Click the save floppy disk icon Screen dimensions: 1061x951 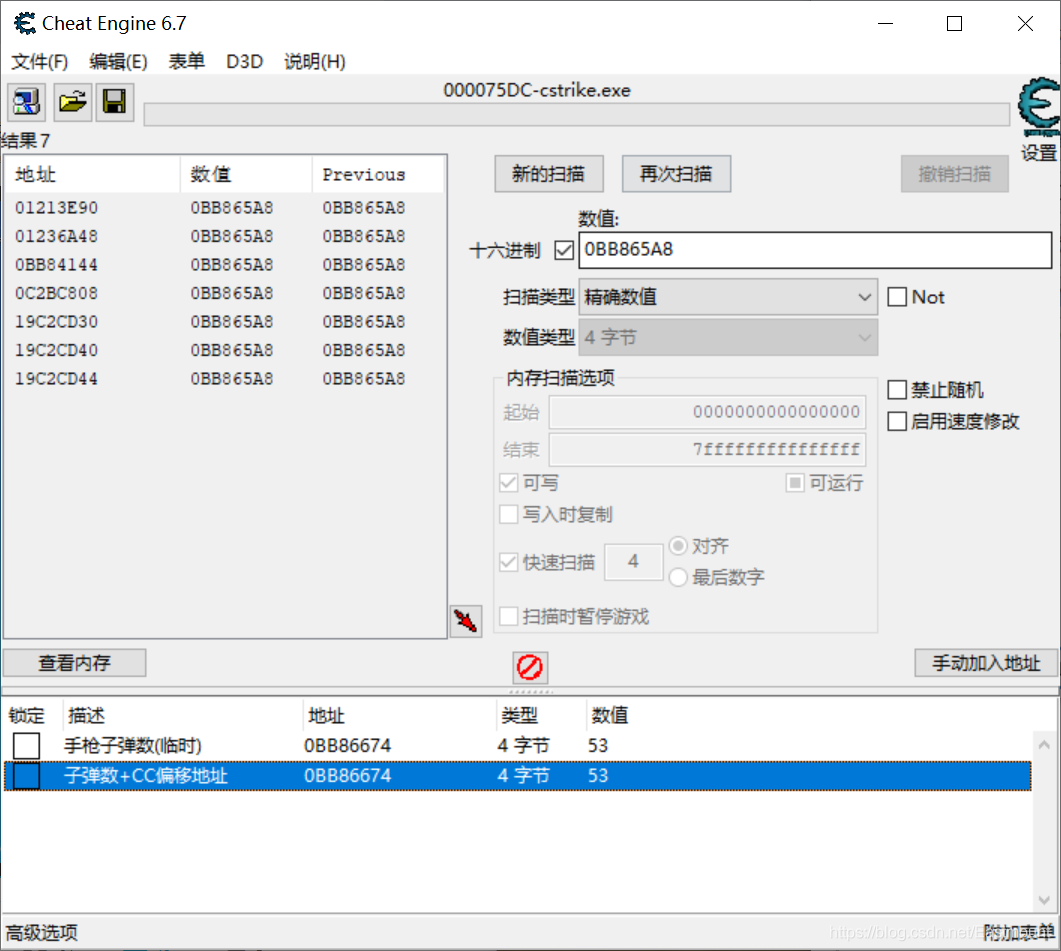click(114, 102)
